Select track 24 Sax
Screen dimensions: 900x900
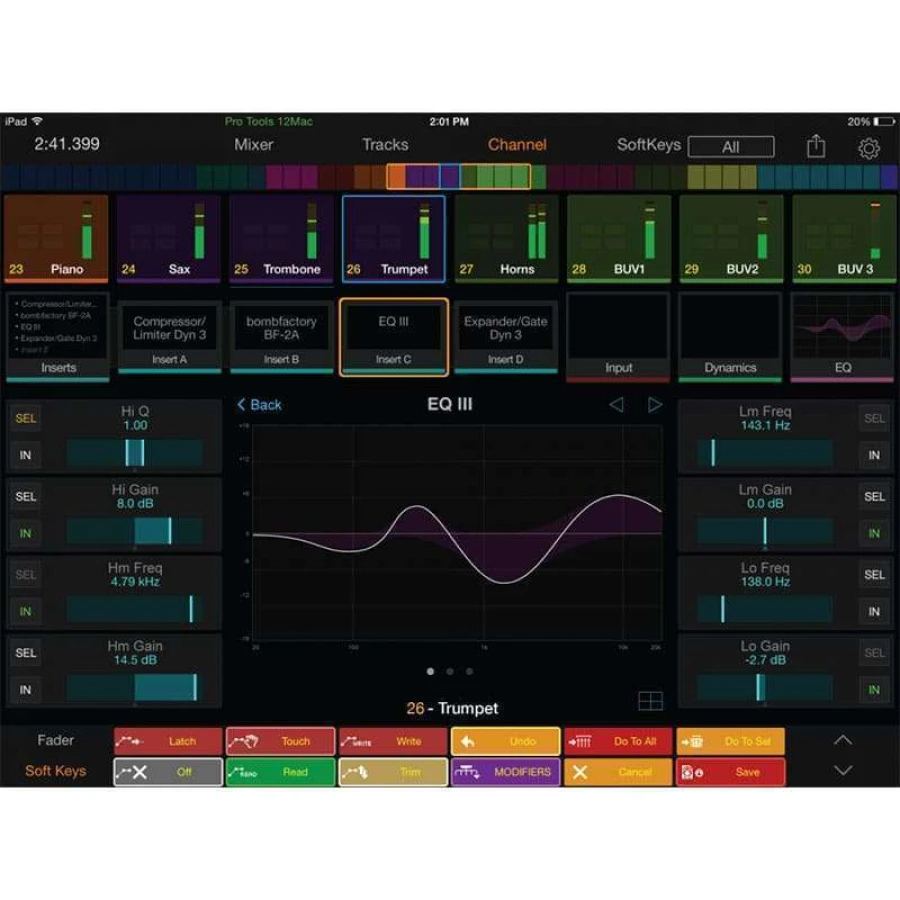click(x=169, y=238)
